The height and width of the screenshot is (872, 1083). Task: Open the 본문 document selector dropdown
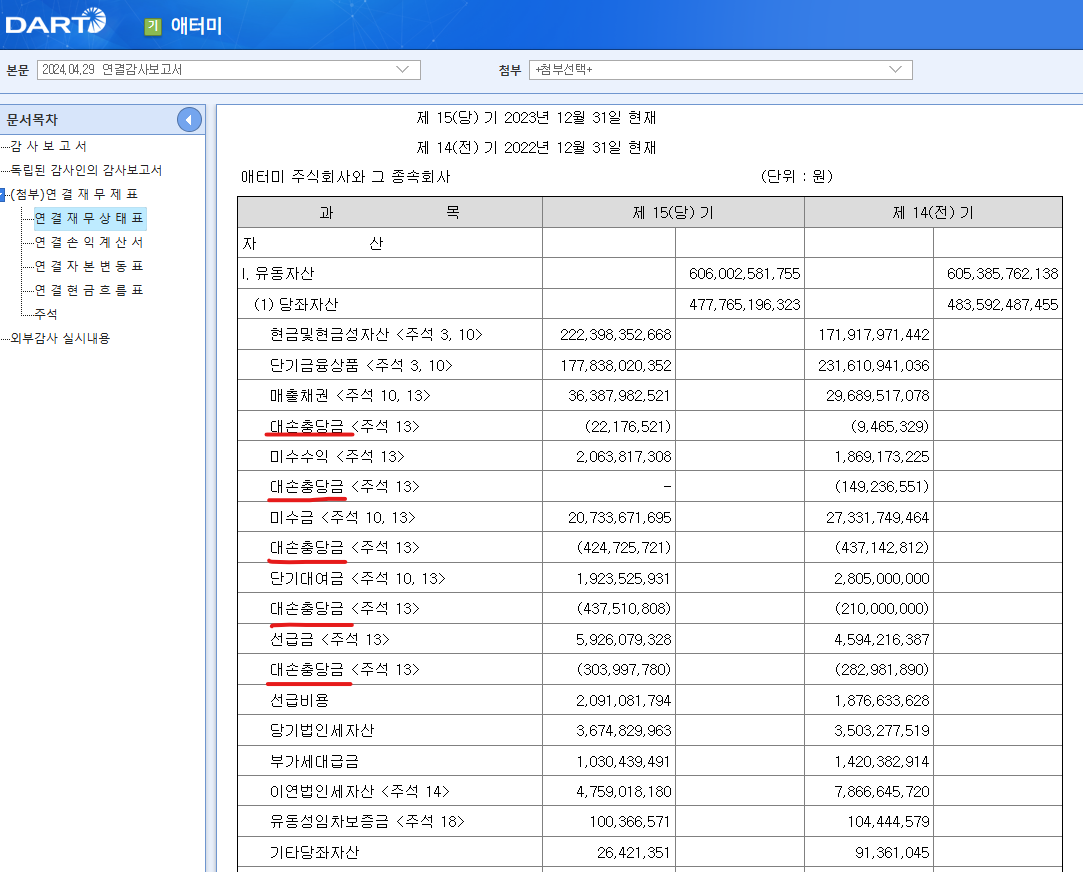pos(400,70)
